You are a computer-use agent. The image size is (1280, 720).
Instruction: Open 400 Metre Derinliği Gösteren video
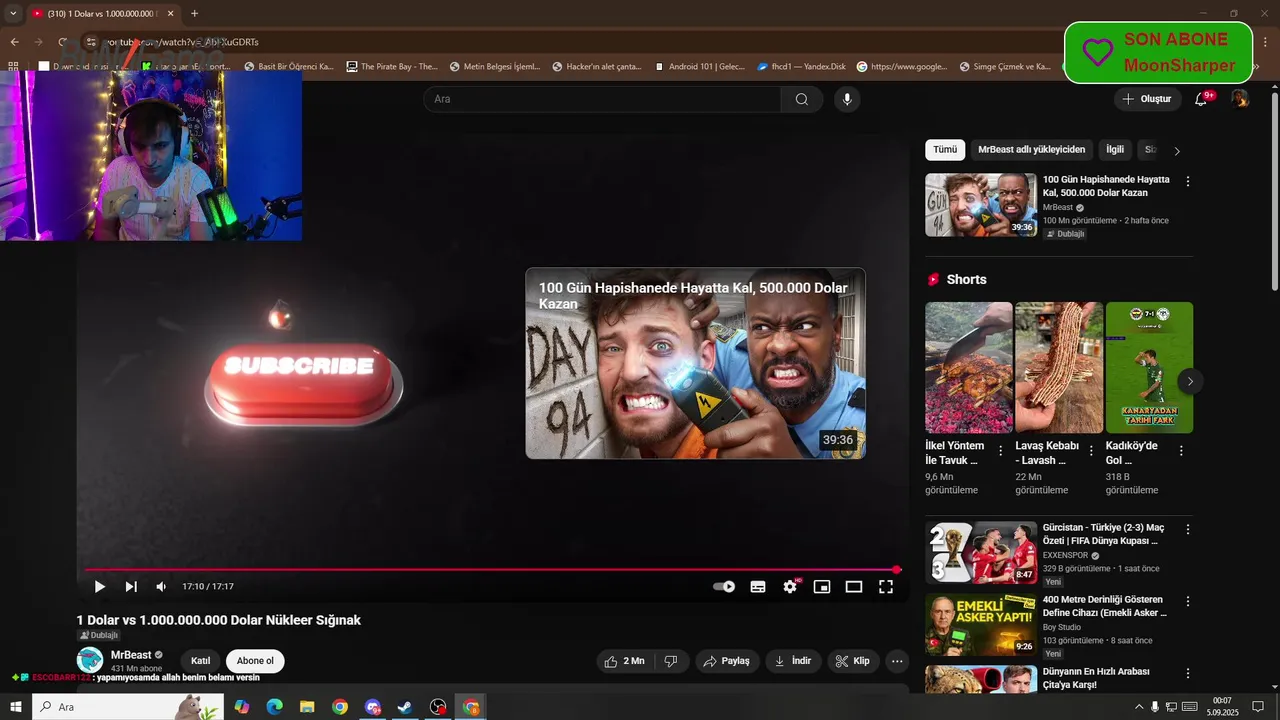981,625
